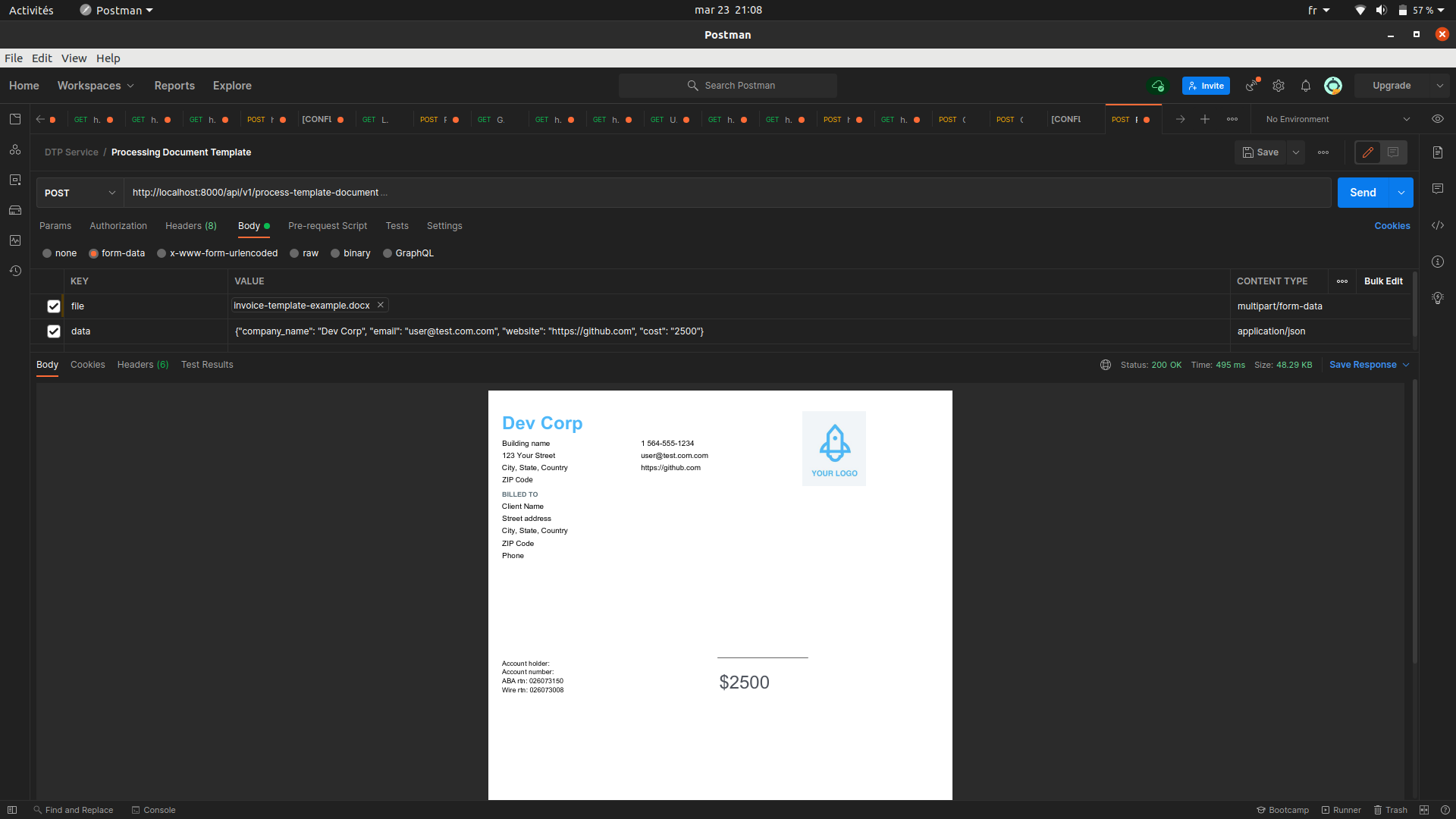1456x819 pixels.
Task: Remove the invoice-template-example.docx file
Action: (381, 305)
